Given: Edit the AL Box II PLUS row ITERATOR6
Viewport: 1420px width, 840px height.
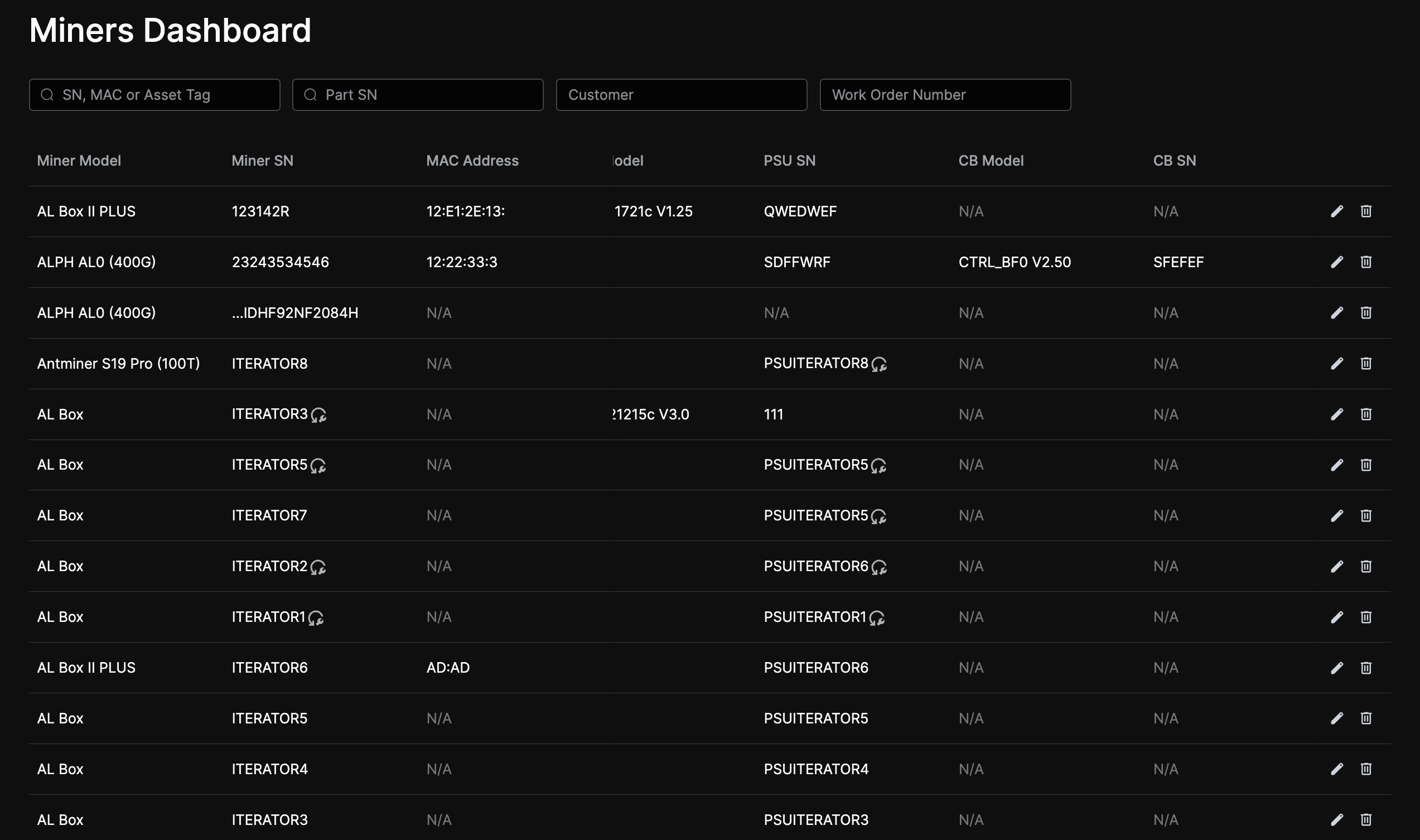Looking at the screenshot, I should coord(1337,667).
